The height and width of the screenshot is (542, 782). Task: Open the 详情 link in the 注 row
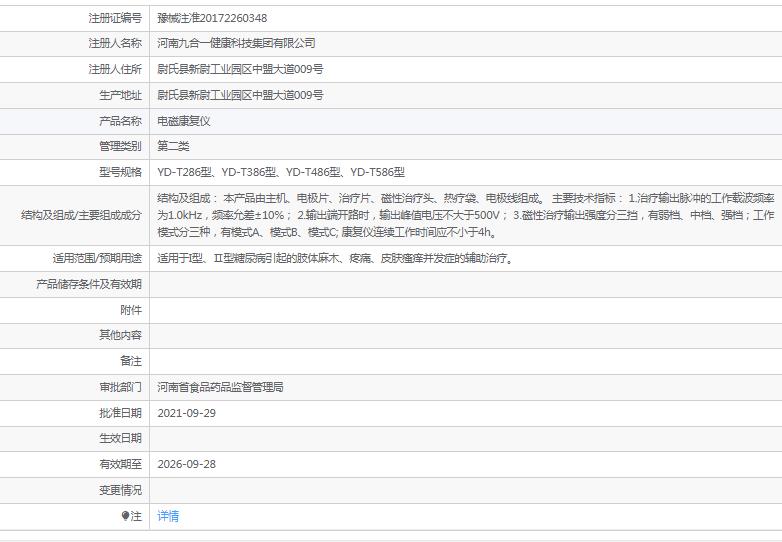pyautogui.click(x=168, y=516)
